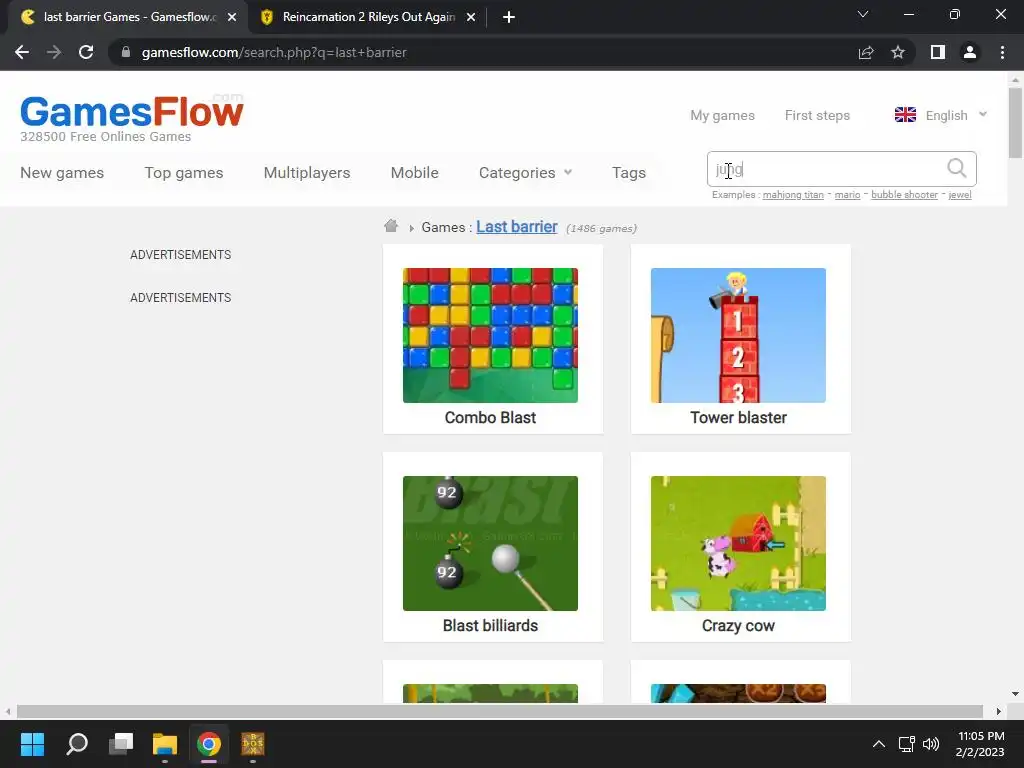Bookmark this page with star icon

898,52
